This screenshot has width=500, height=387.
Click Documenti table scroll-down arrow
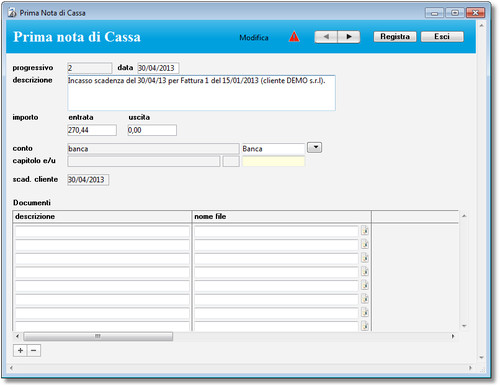click(x=464, y=326)
